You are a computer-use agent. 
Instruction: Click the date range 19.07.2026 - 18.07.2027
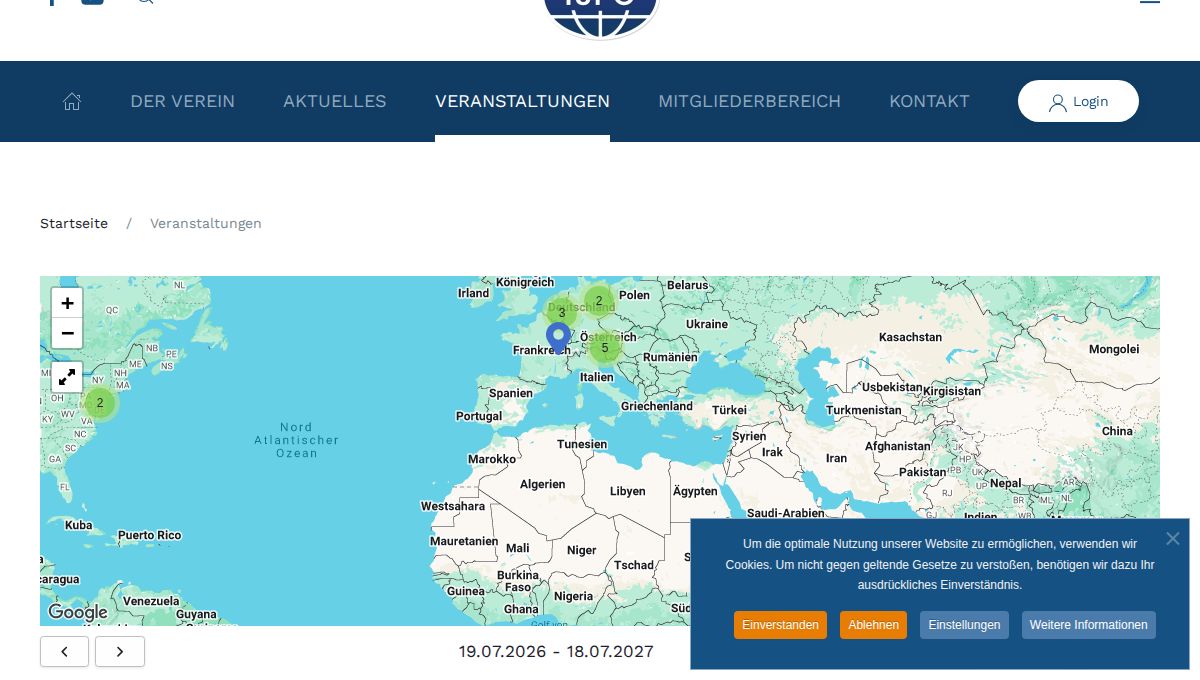(556, 652)
